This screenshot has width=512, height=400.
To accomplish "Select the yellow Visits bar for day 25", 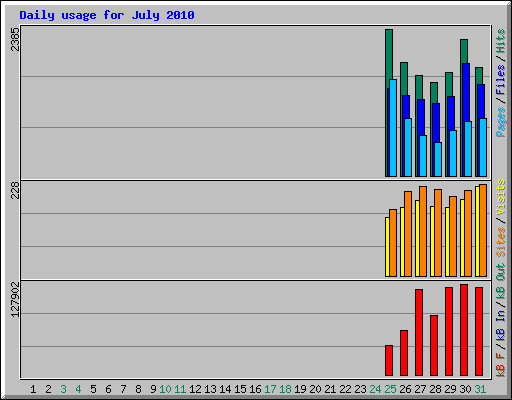I will tap(387, 247).
